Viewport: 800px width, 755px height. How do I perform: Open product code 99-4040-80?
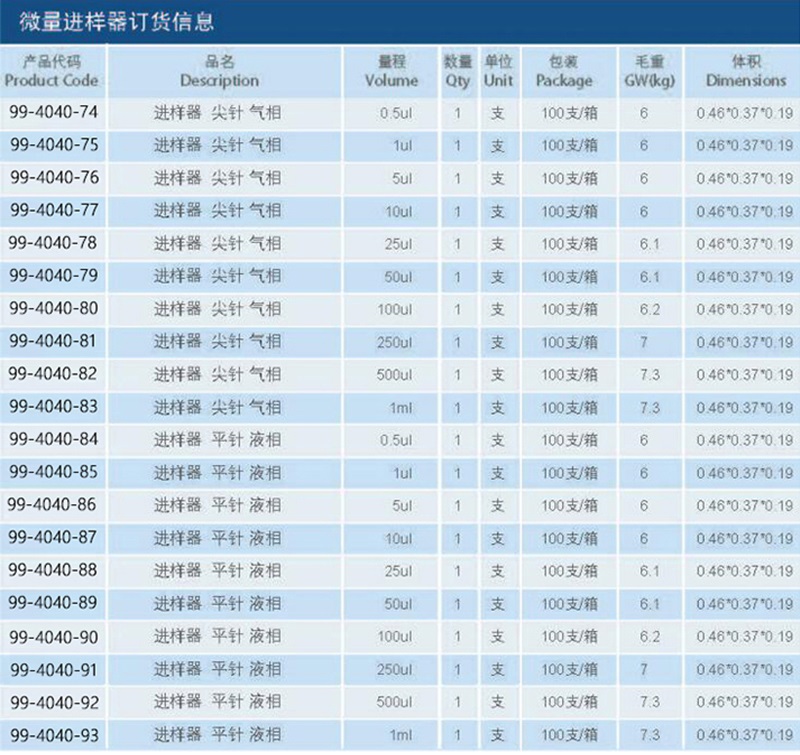pos(53,309)
